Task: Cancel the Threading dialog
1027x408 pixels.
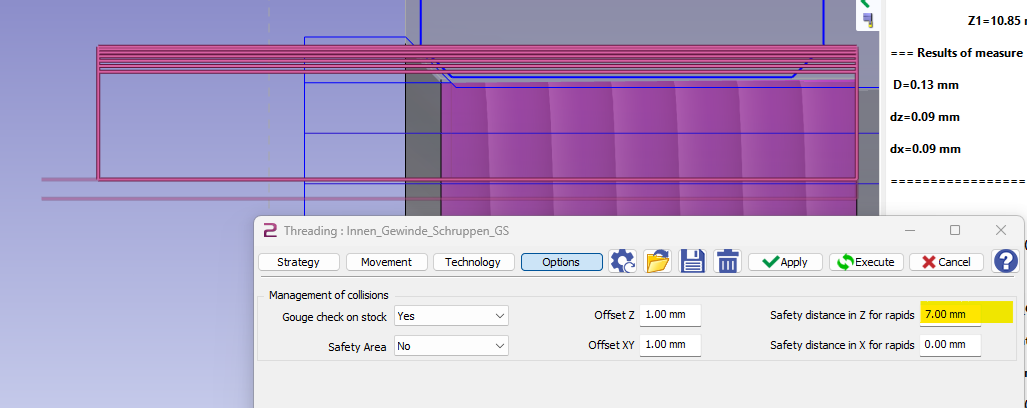Action: [947, 262]
